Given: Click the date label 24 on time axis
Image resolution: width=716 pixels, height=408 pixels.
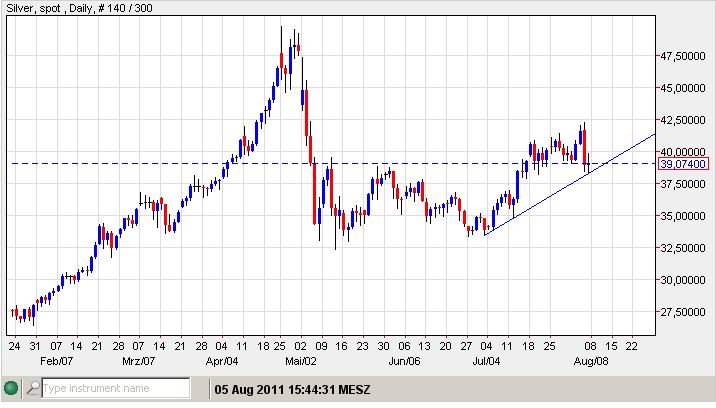Looking at the screenshot, I should coord(14,346).
